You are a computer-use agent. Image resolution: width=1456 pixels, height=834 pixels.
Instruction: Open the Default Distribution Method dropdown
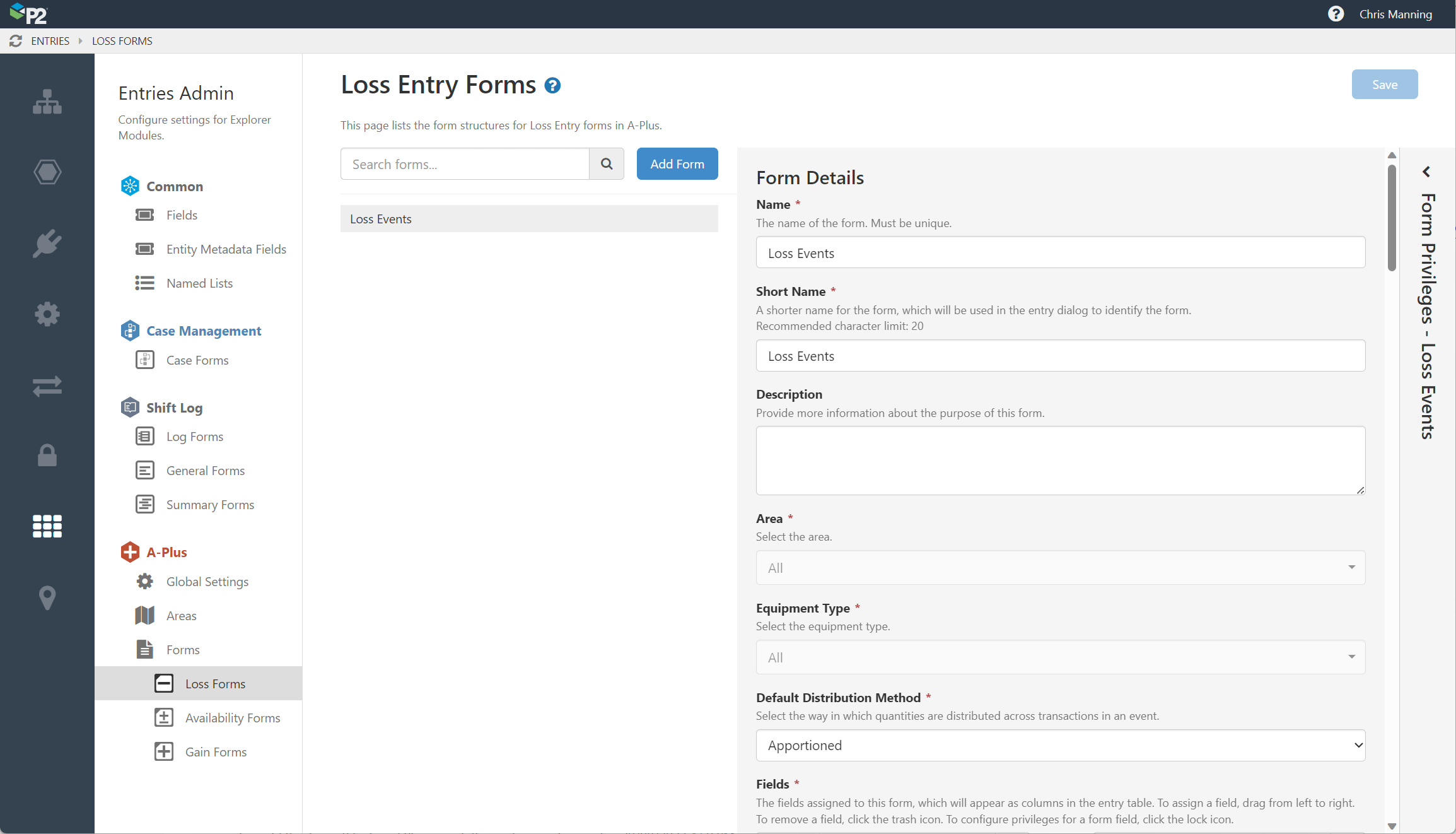(1060, 746)
